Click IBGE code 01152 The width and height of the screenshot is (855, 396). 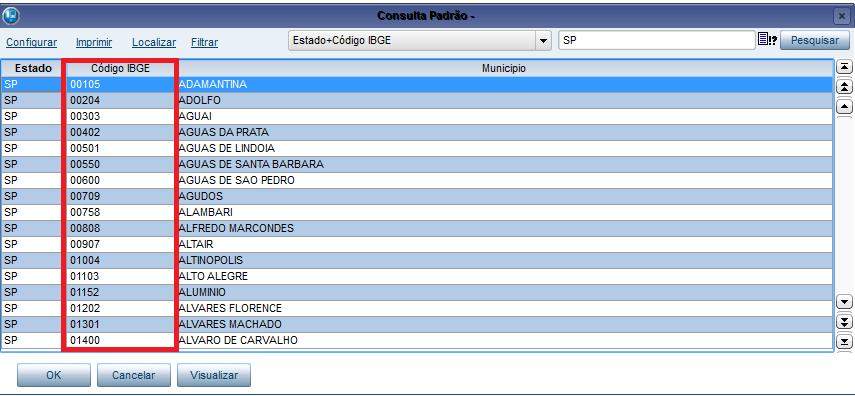pyautogui.click(x=85, y=292)
